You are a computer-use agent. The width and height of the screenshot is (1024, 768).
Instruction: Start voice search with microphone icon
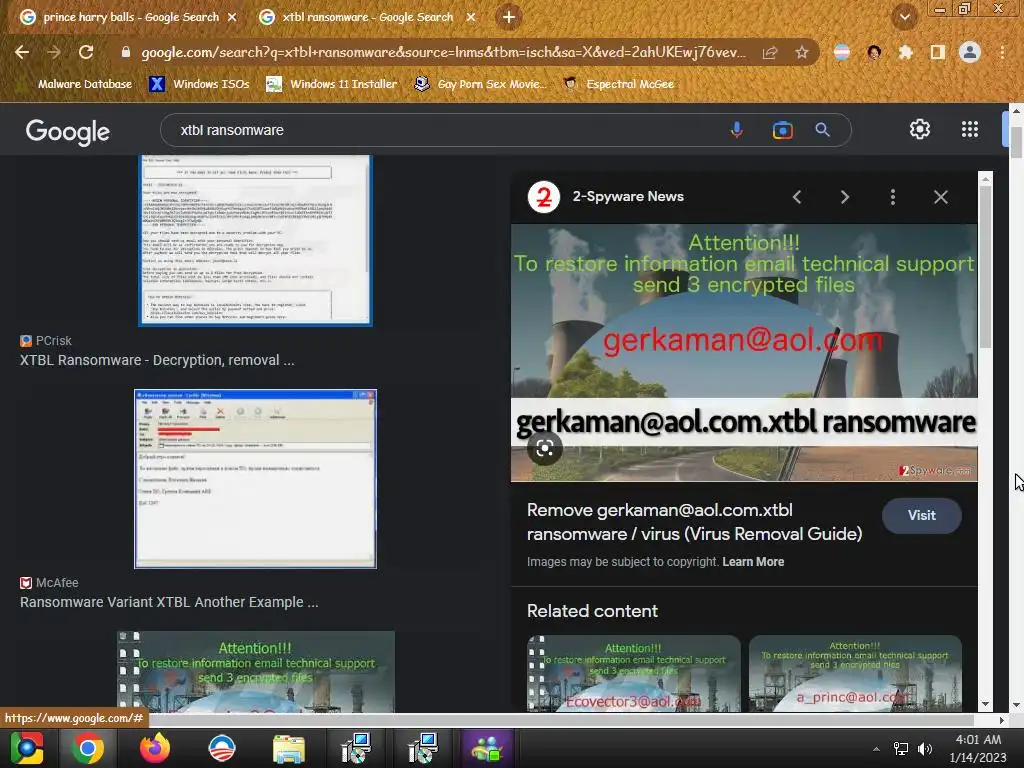click(737, 130)
